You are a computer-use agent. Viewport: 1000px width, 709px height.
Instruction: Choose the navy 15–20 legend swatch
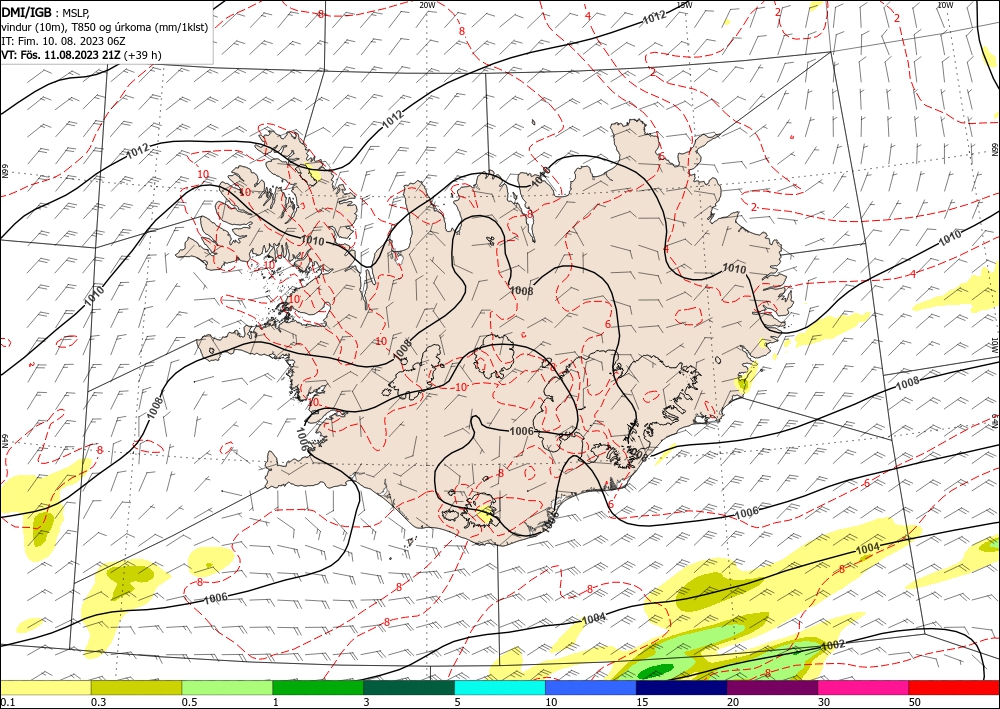[x=682, y=687]
